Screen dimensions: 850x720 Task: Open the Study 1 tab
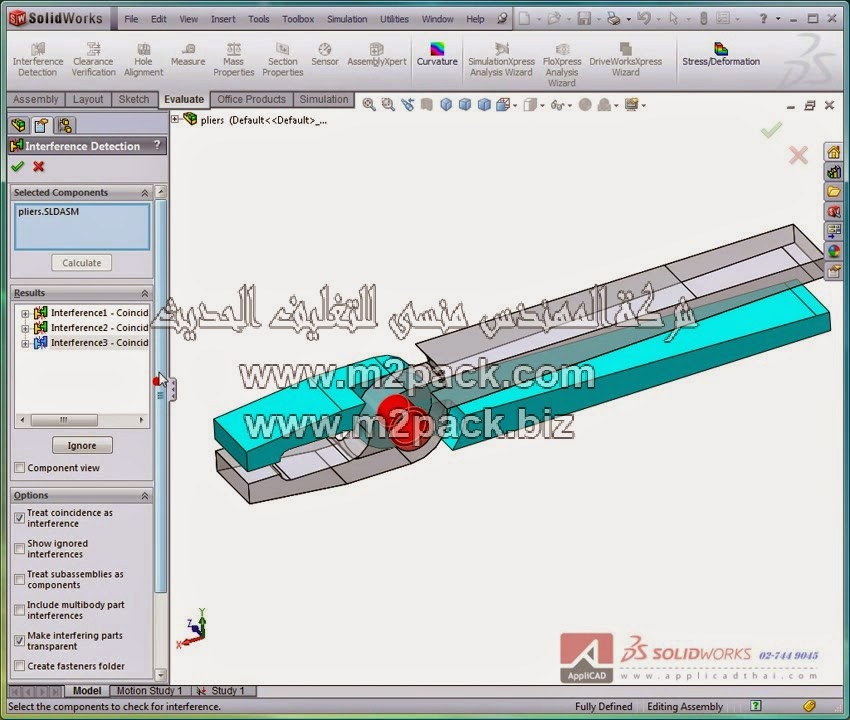pyautogui.click(x=224, y=691)
